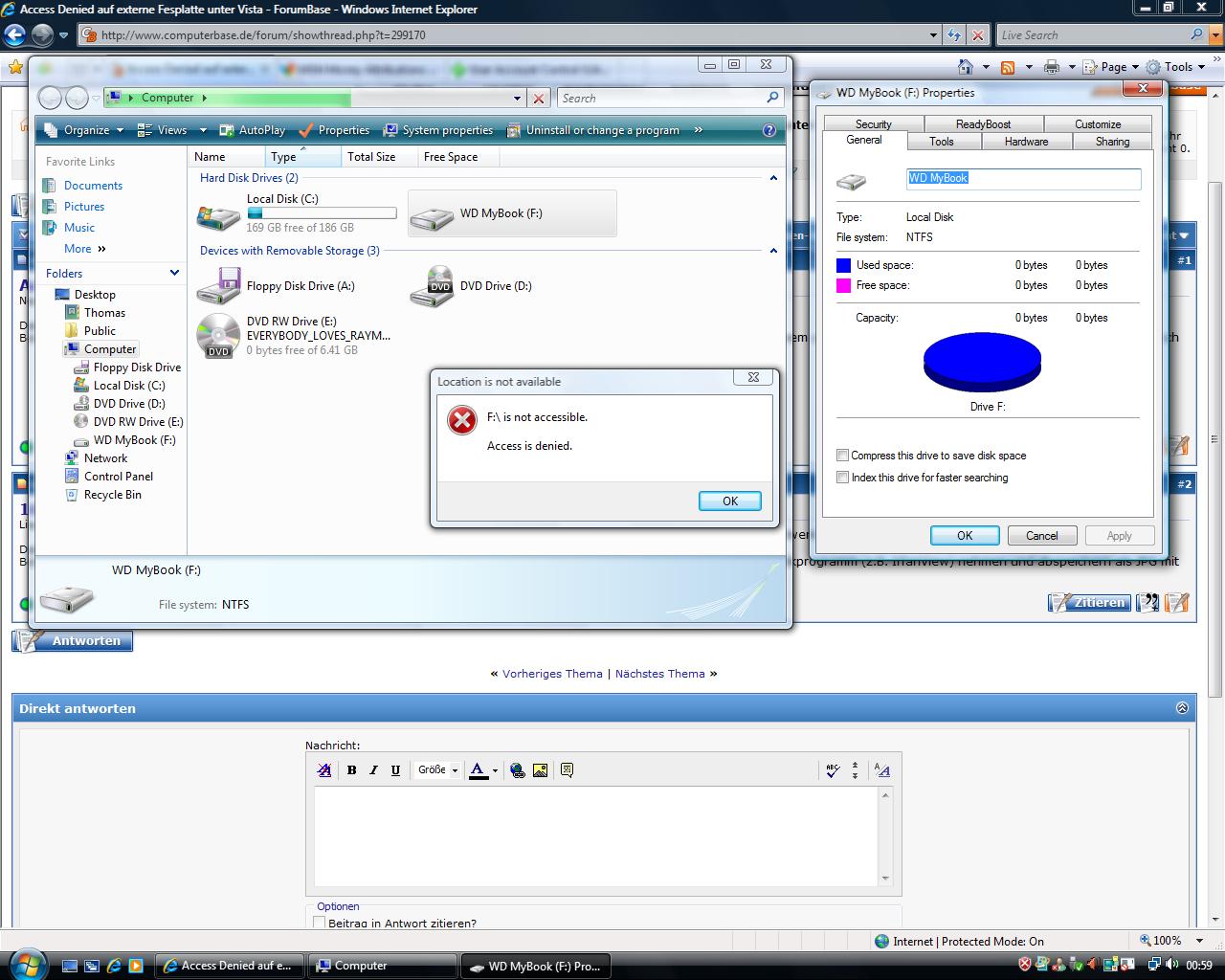Click the Nachricht message text area

(x=597, y=835)
